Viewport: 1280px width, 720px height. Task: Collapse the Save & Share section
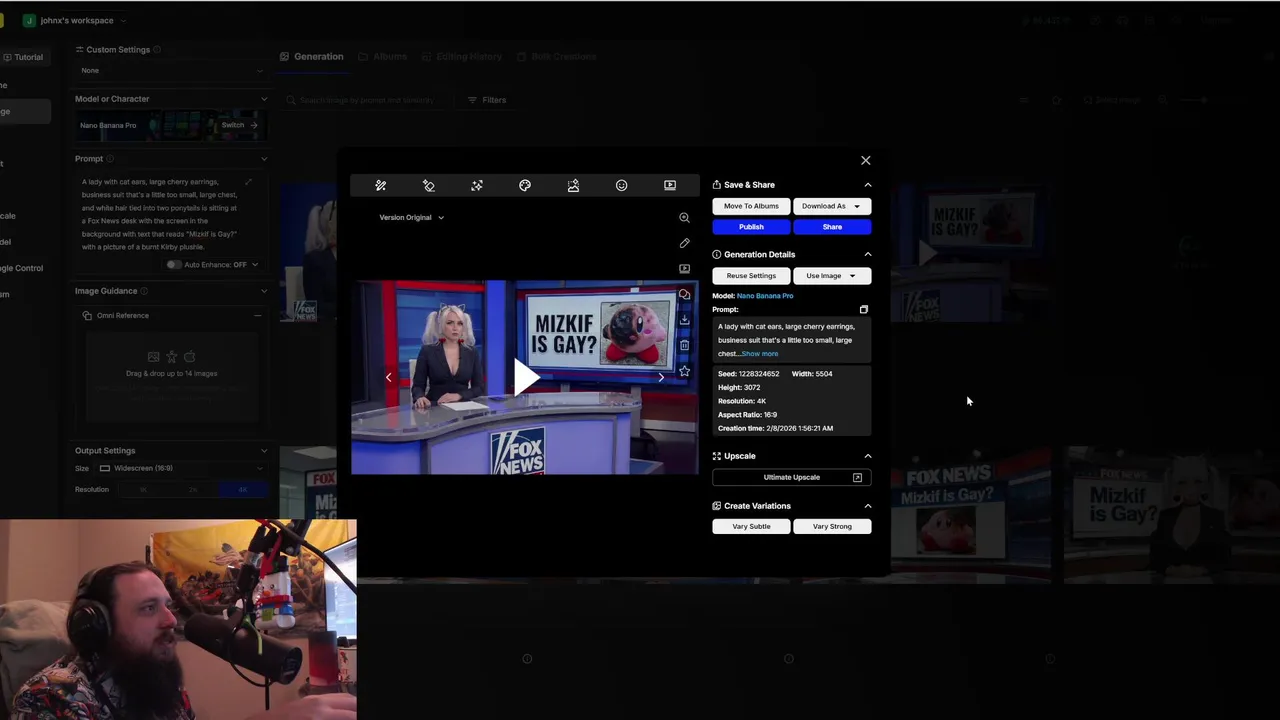point(868,185)
